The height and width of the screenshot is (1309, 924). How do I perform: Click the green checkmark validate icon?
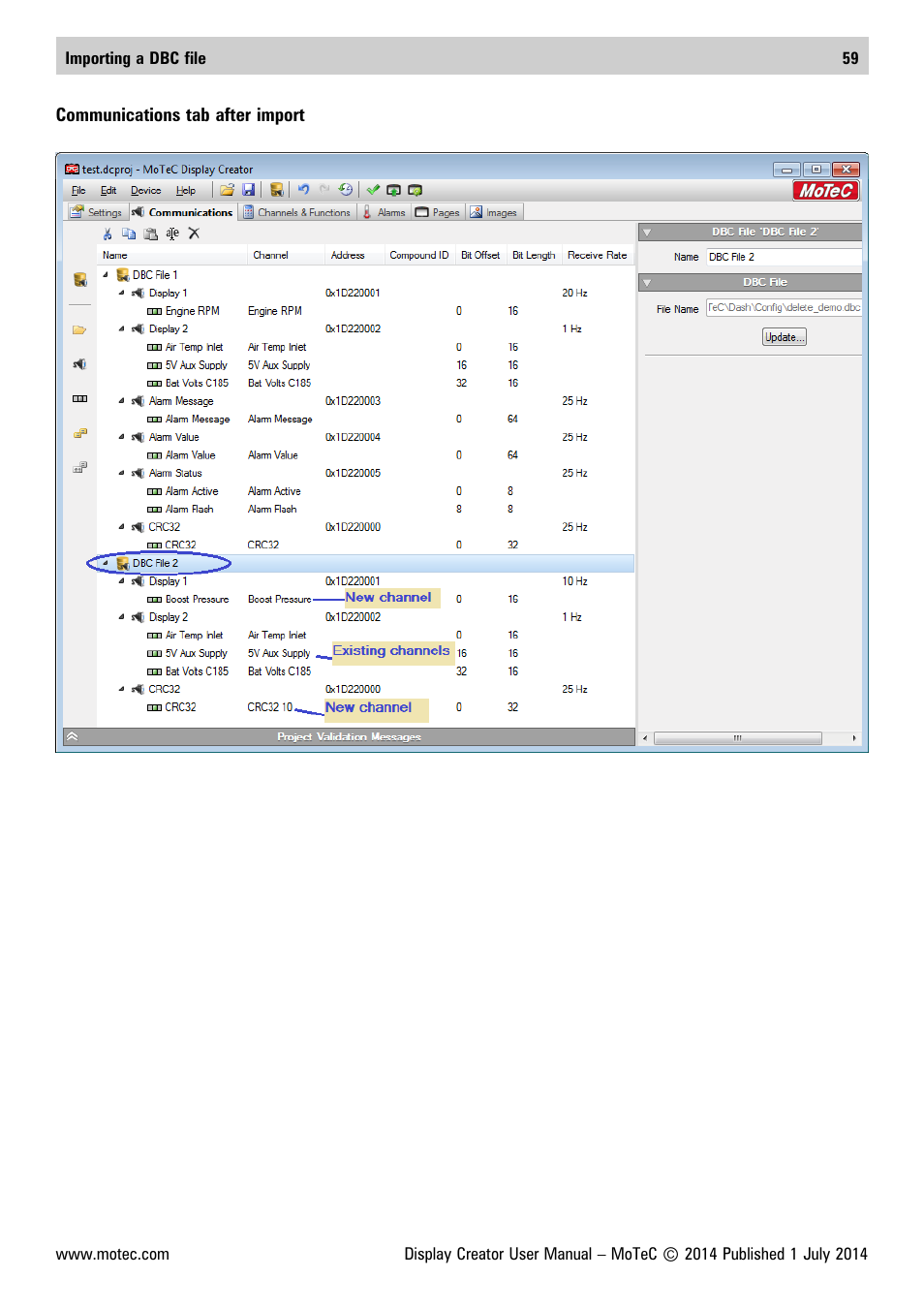click(373, 190)
